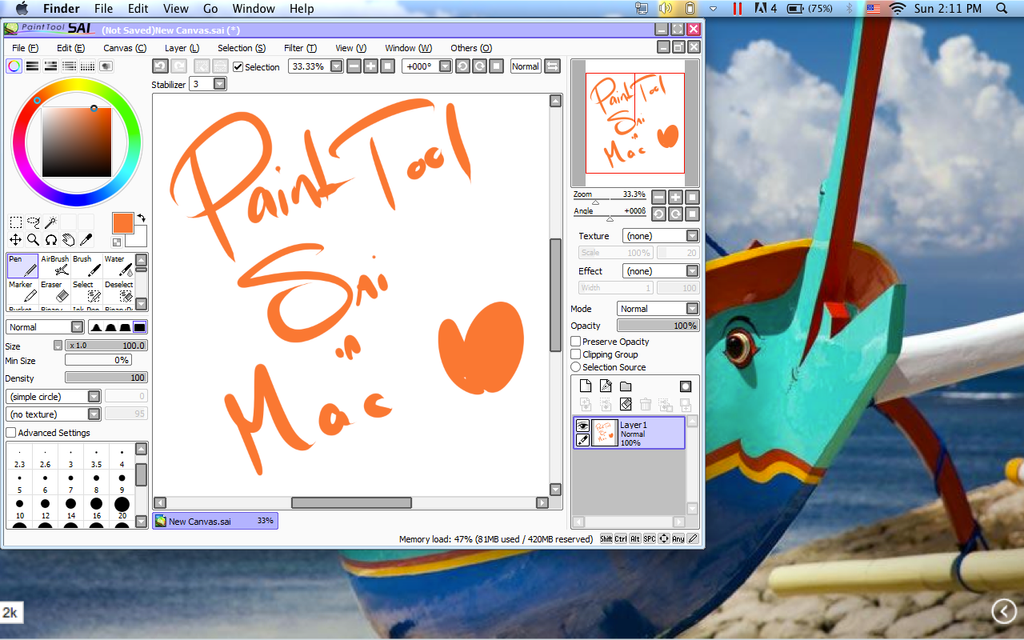1024x640 pixels.
Task: Open the simple circle brush shape dropdown
Action: 94,396
